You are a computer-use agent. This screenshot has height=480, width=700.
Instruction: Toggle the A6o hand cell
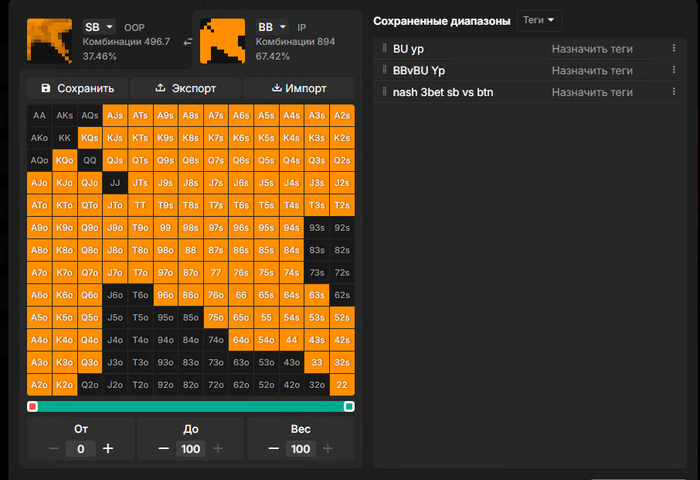tap(39, 295)
